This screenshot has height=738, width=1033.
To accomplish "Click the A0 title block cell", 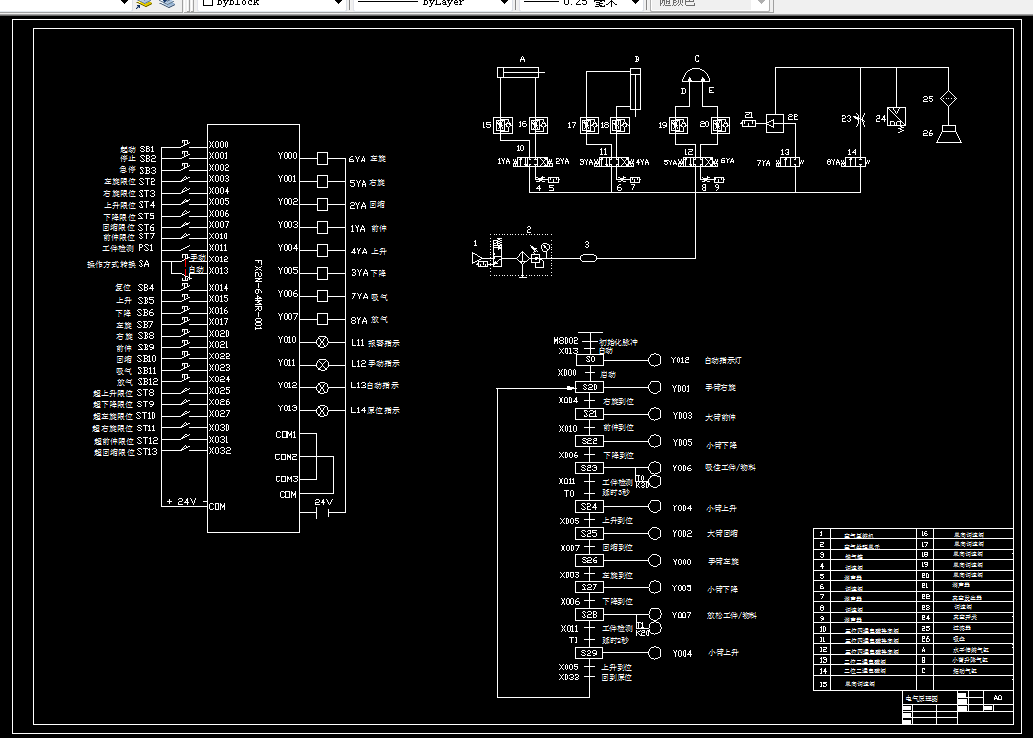I will coord(998,697).
